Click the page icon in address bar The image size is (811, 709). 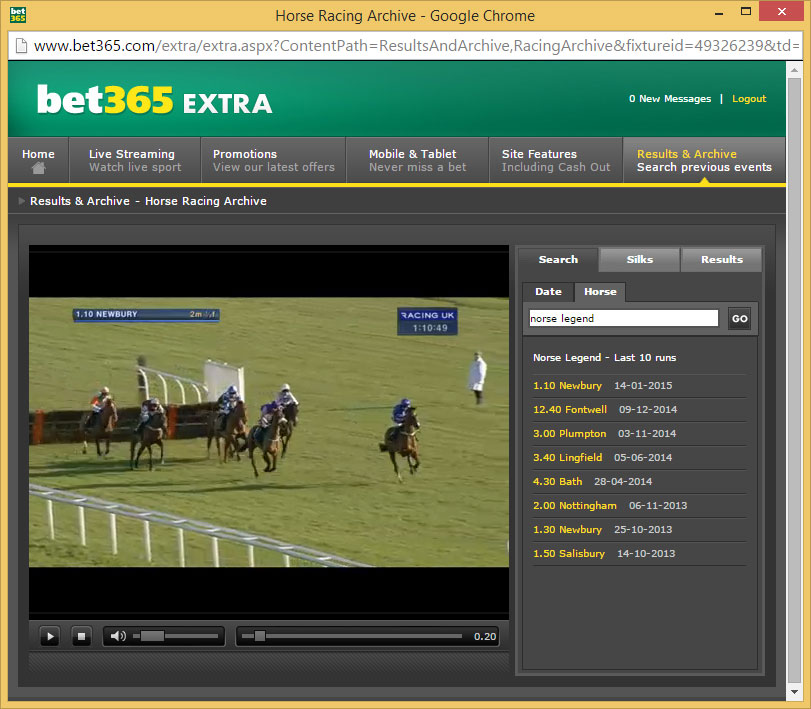[x=22, y=46]
